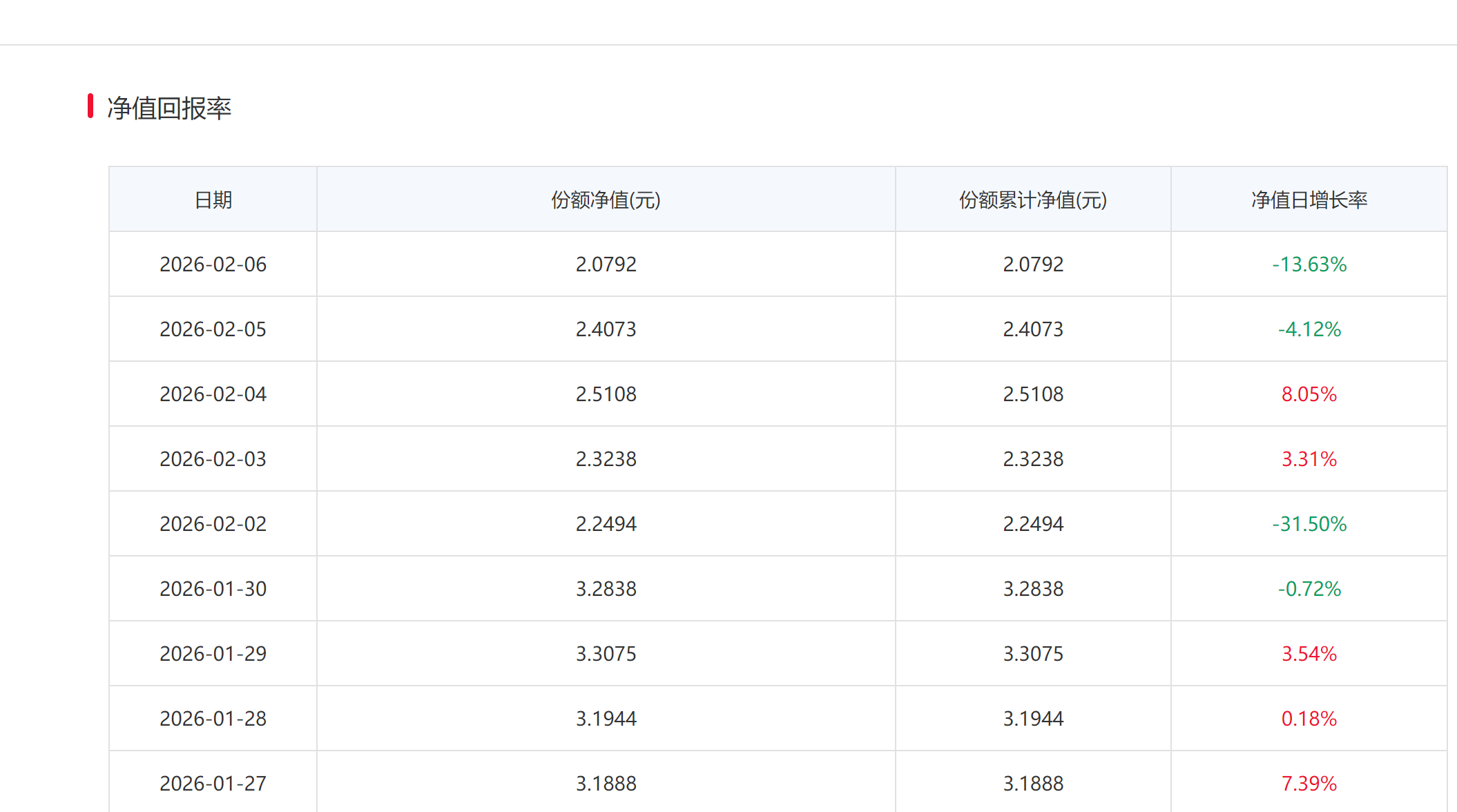This screenshot has height=812, width=1457.
Task: Click the 日期 column header
Action: point(213,200)
